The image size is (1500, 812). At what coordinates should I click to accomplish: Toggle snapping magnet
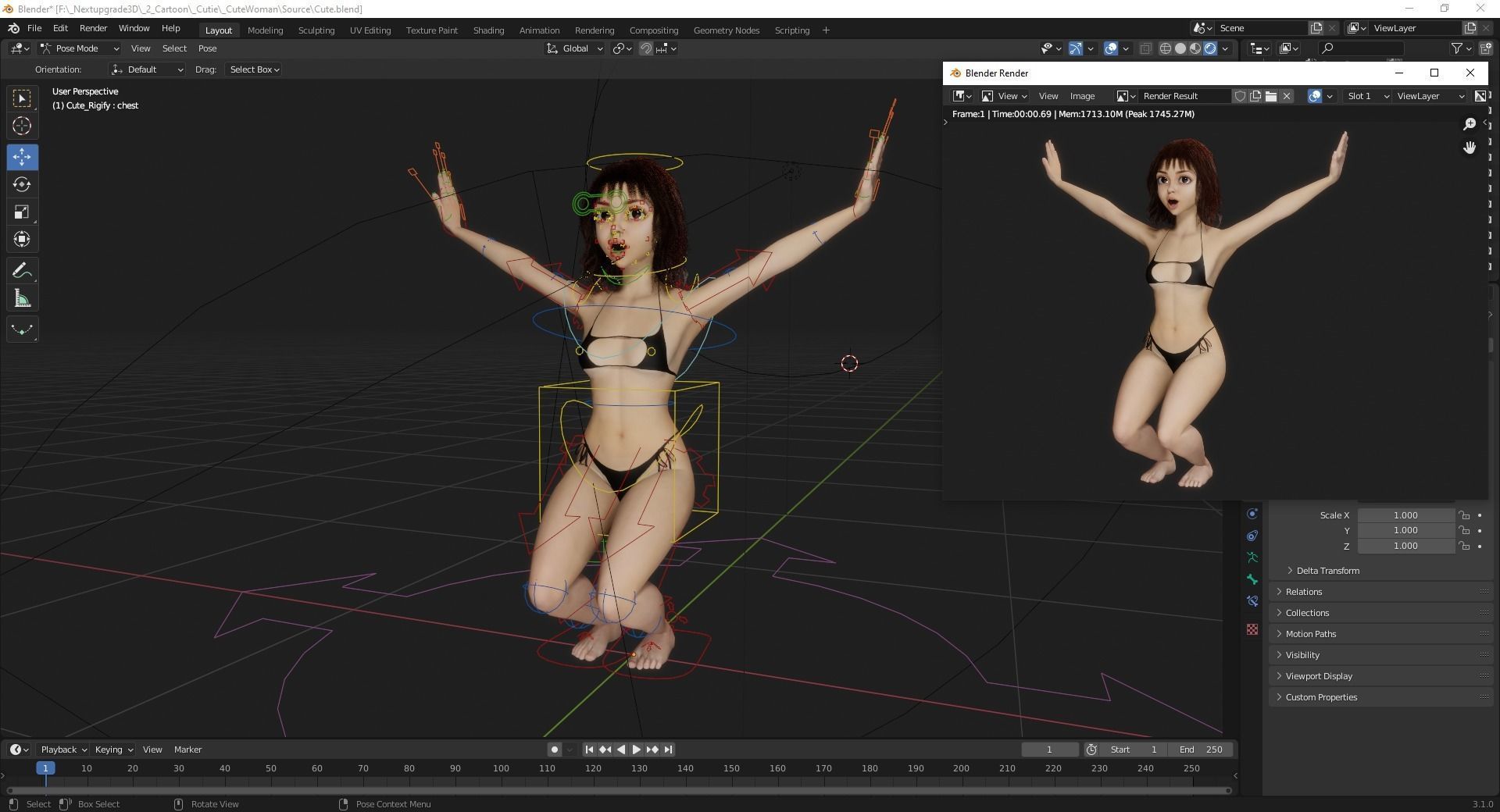coord(646,48)
